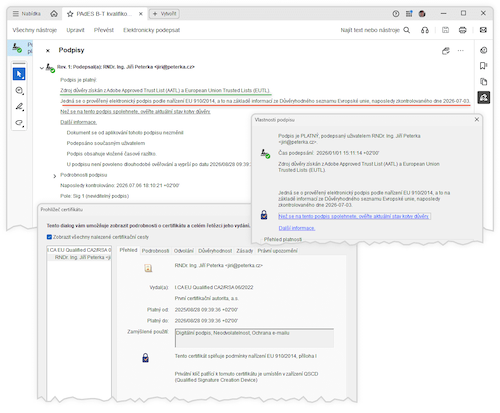Open the Nabídka hamburger menu
The width and height of the screenshot is (500, 413).
(26, 14)
